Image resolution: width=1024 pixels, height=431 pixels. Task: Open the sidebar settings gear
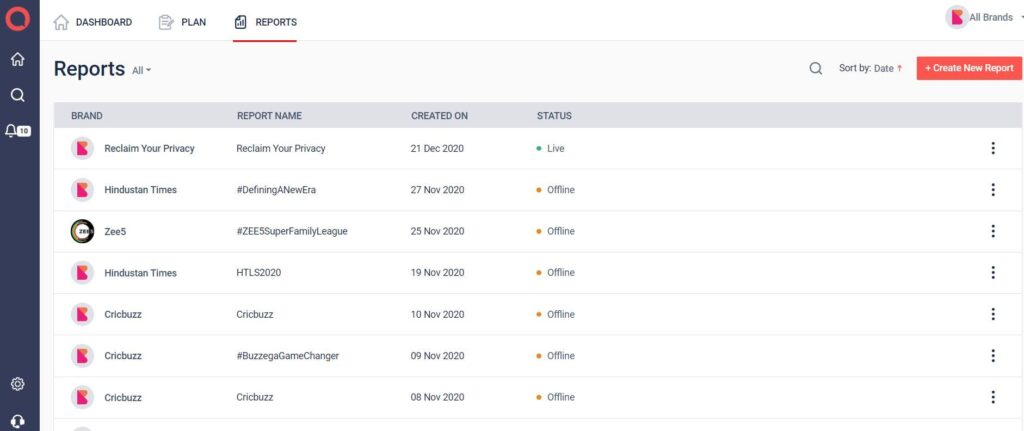(18, 384)
